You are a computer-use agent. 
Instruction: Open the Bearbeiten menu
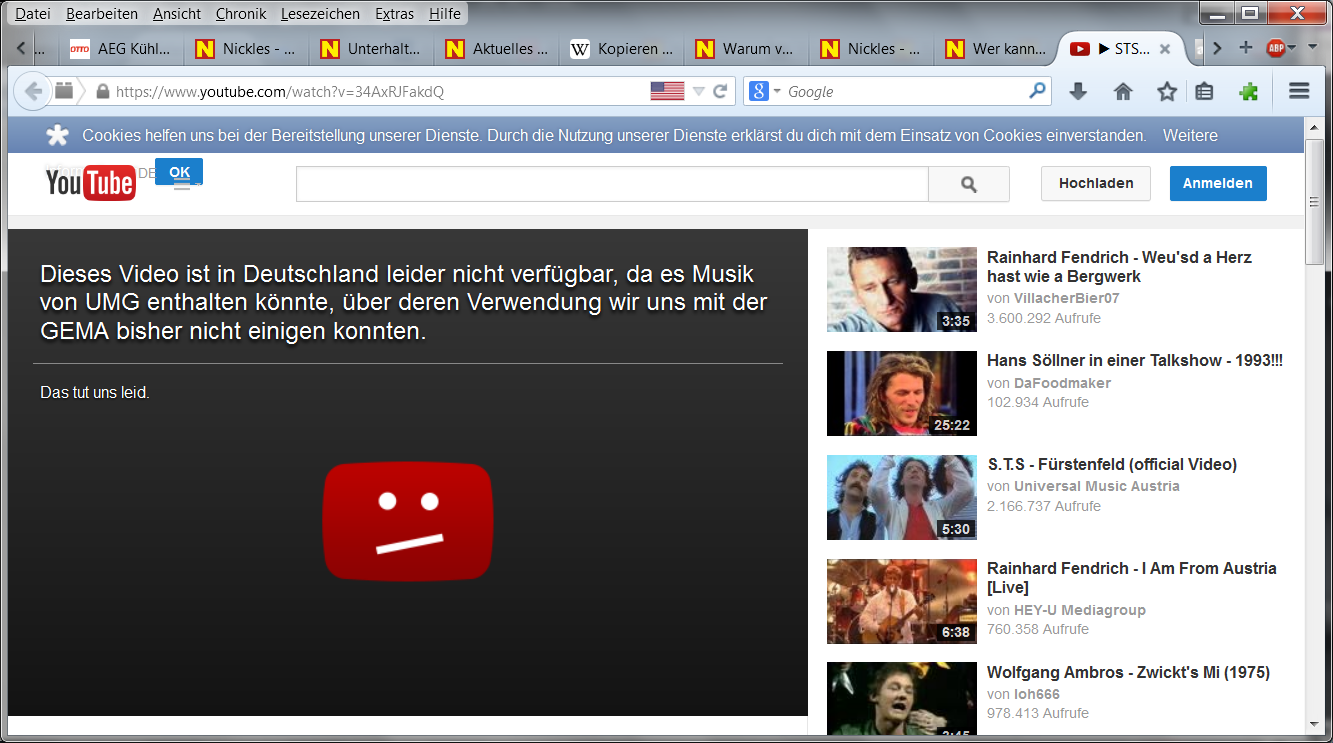click(102, 14)
